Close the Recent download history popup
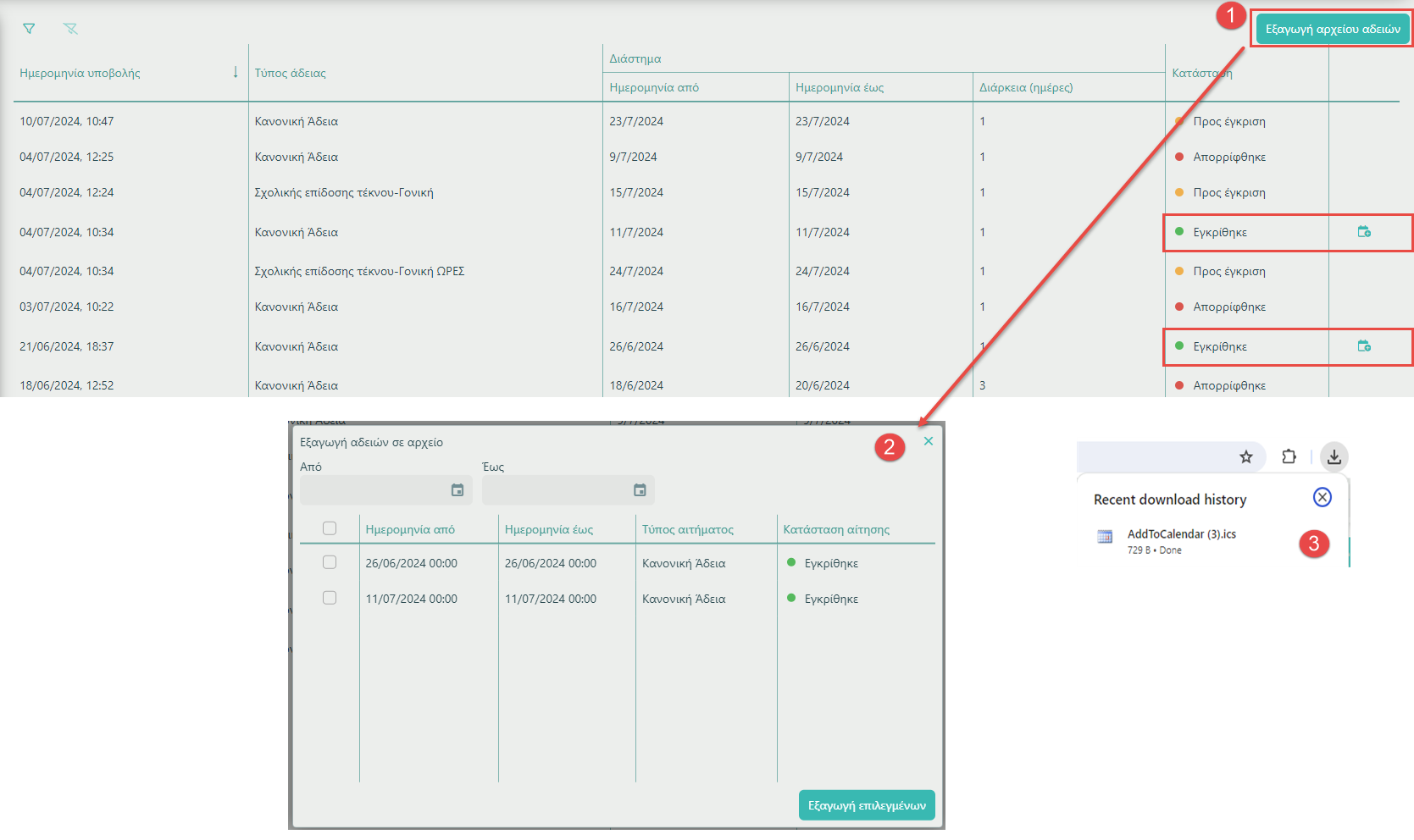Viewport: 1414px width, 840px height. [x=1323, y=497]
